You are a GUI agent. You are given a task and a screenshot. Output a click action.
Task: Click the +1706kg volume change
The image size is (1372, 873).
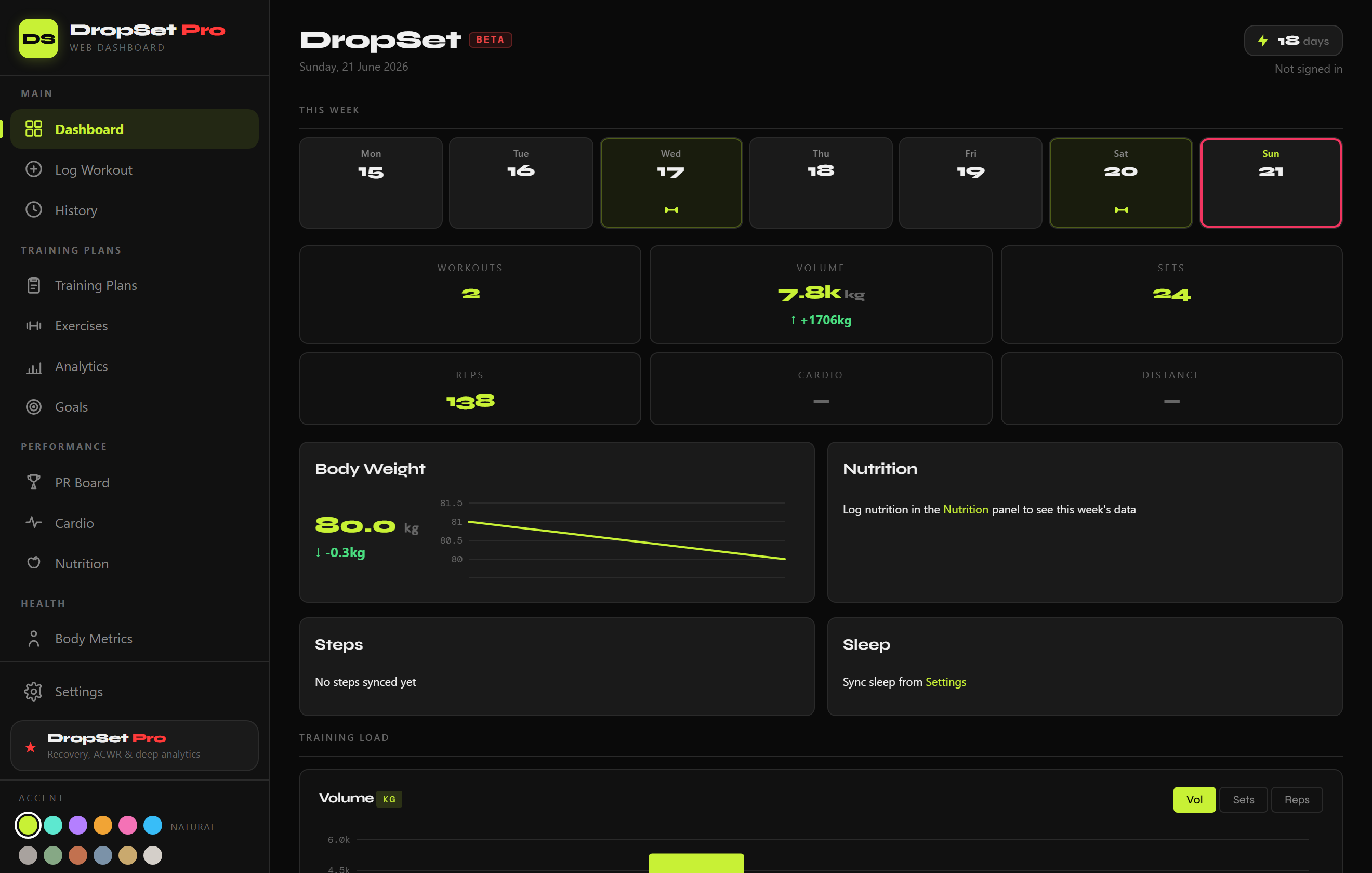821,320
